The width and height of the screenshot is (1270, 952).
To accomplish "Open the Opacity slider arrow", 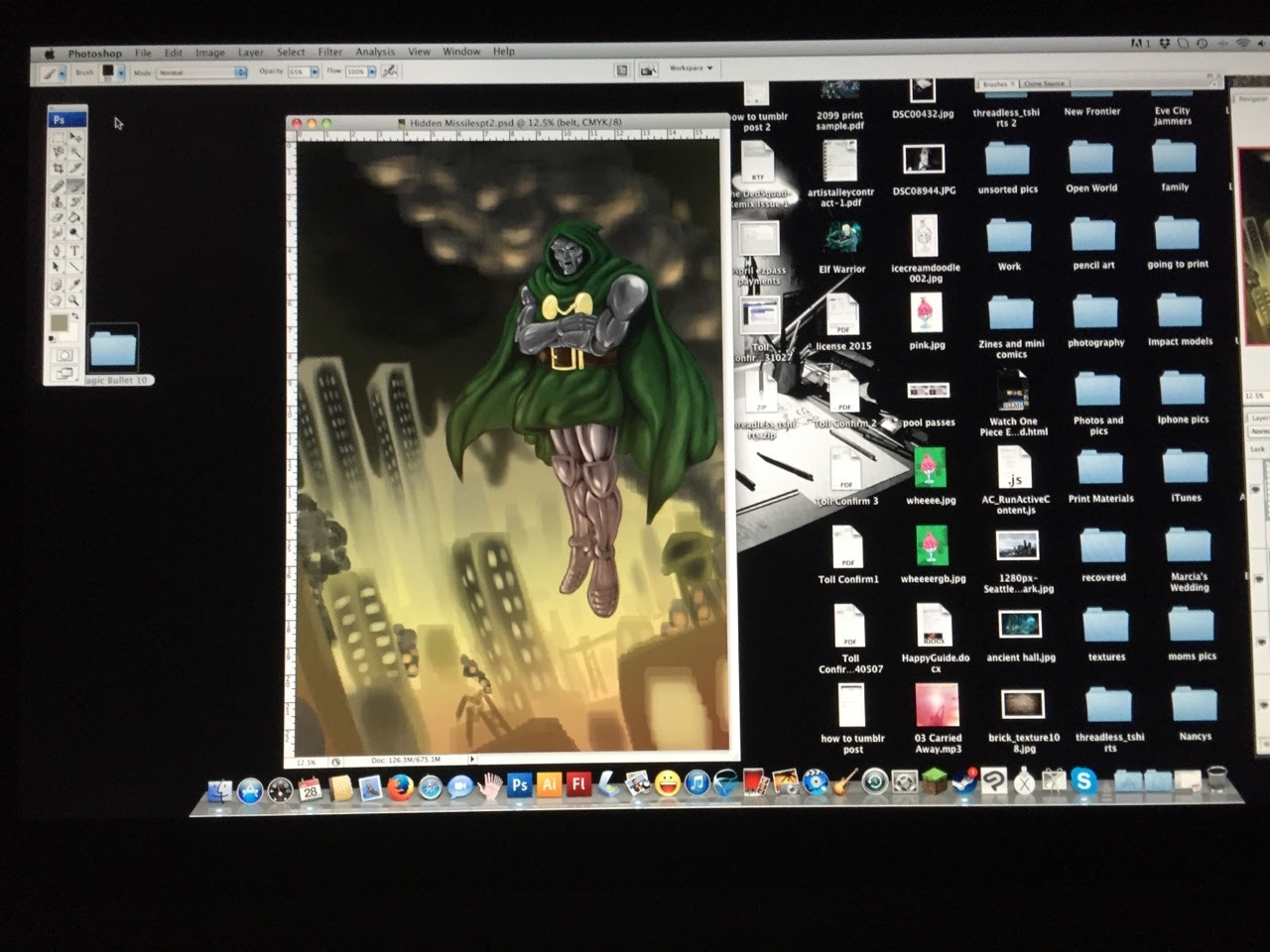I will click(315, 72).
